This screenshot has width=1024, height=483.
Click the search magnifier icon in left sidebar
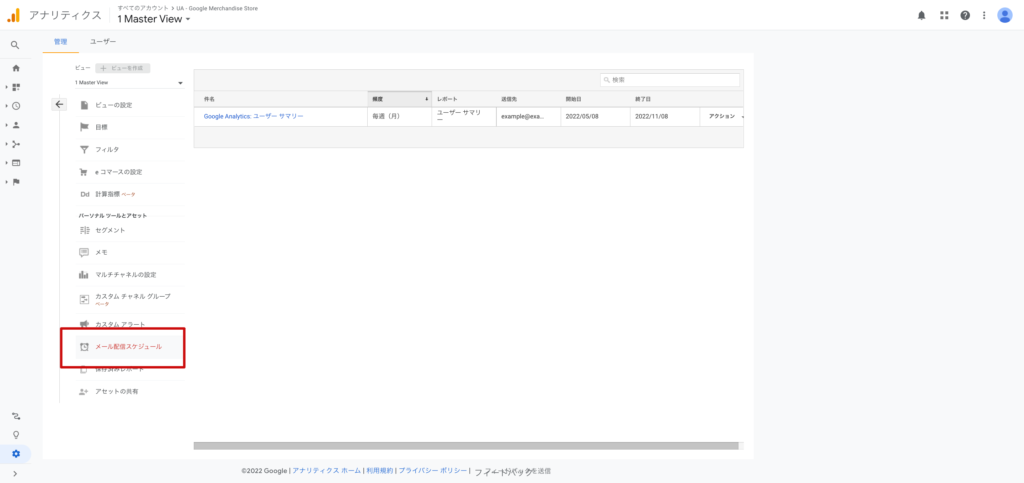(15, 45)
